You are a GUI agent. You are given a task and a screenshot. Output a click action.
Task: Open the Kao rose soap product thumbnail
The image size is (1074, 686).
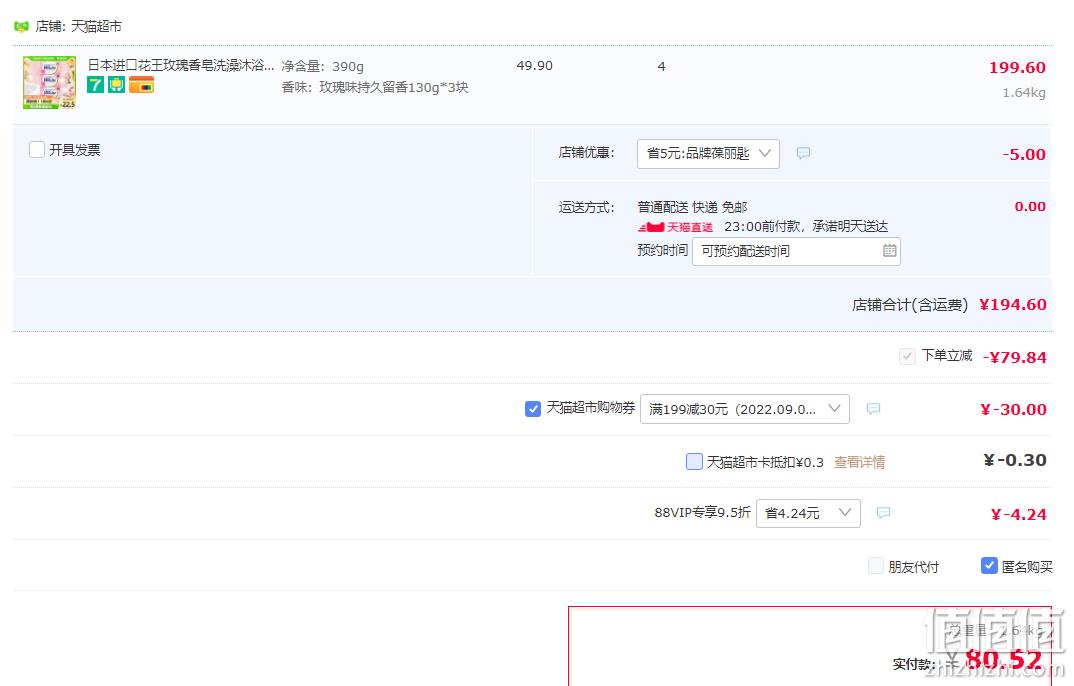point(49,82)
